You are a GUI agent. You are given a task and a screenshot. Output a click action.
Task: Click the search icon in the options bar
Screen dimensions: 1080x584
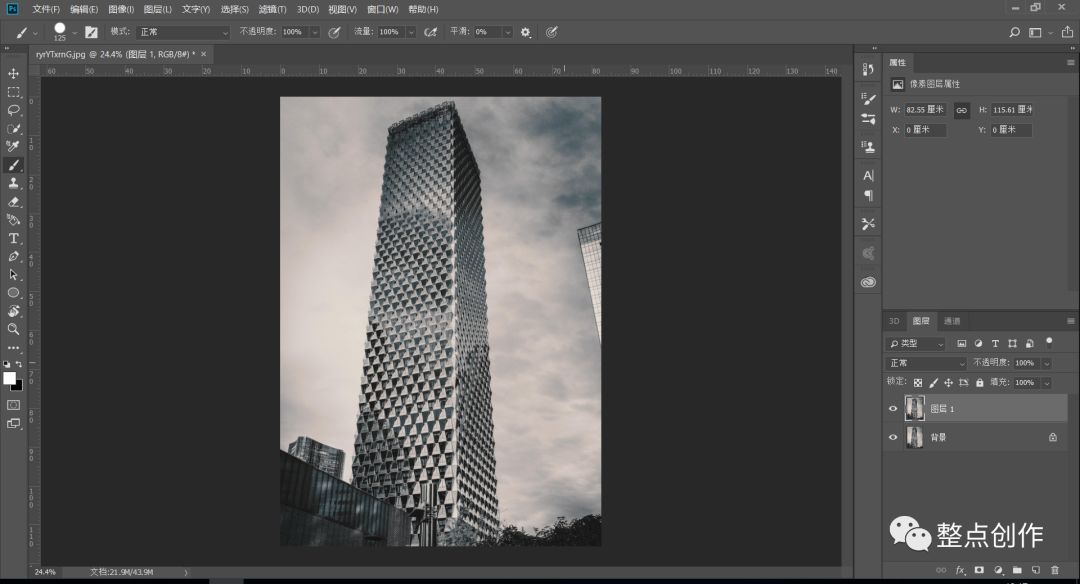(x=1014, y=32)
